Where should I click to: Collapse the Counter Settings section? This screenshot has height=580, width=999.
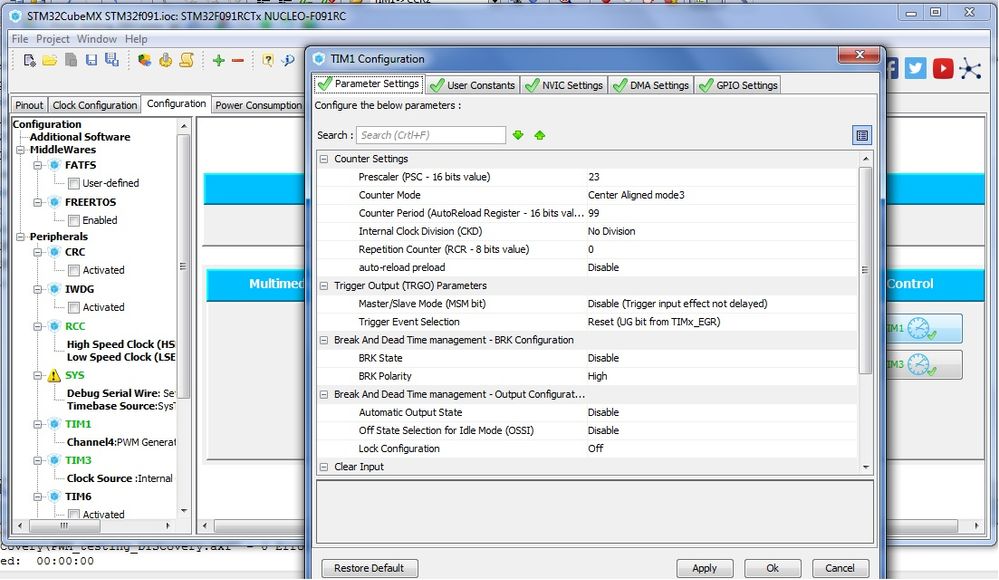pyautogui.click(x=324, y=159)
